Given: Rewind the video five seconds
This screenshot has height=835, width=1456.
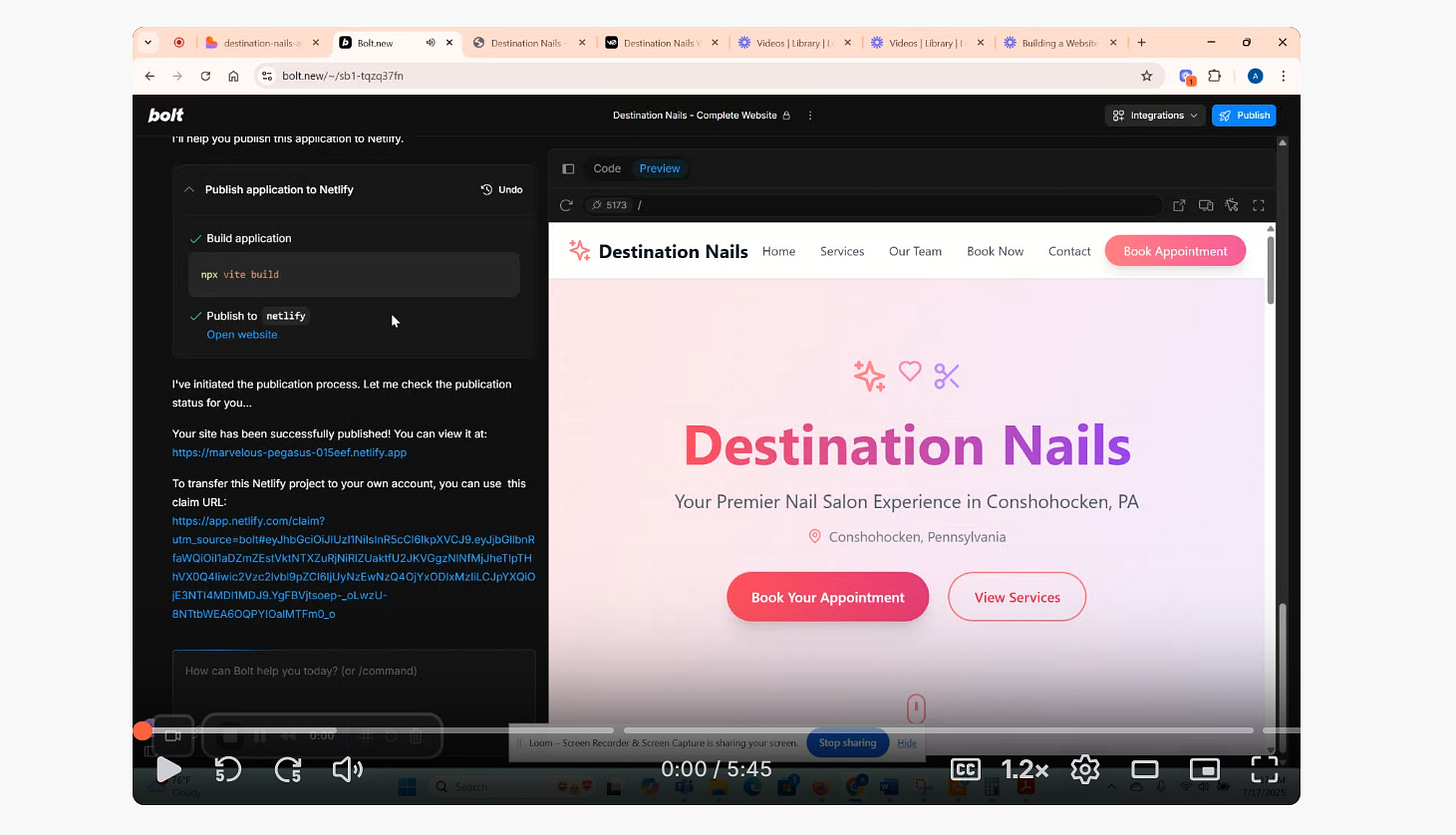Looking at the screenshot, I should pos(228,769).
